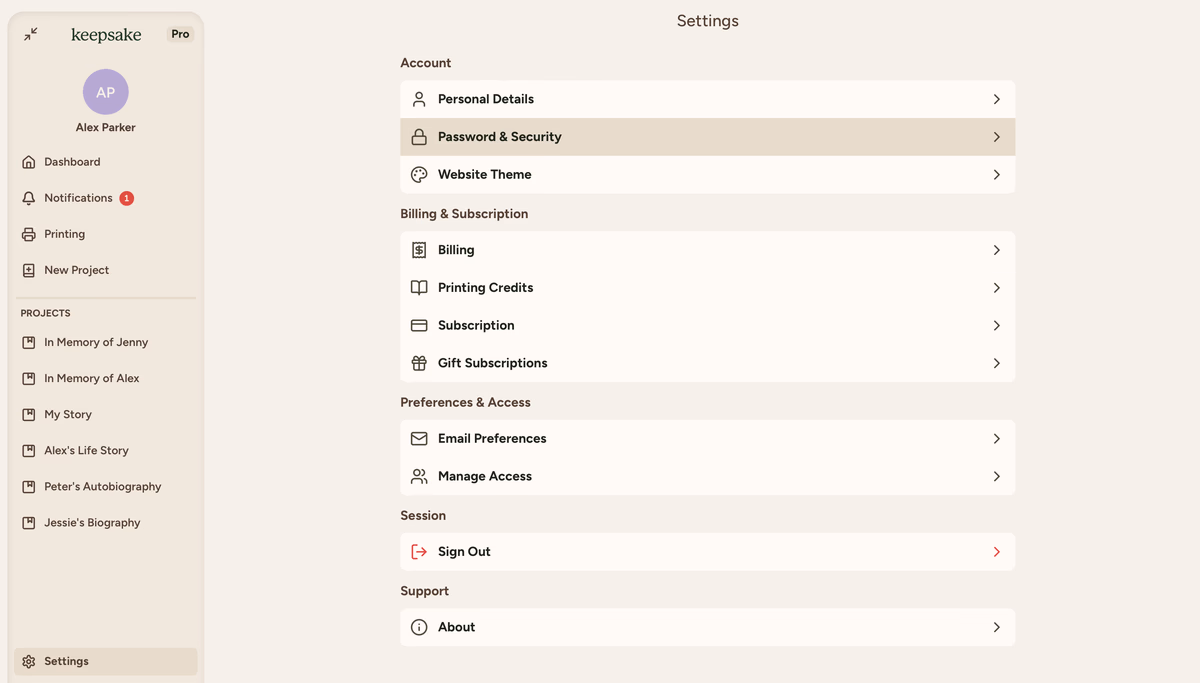Go to Dashboard in the sidebar
This screenshot has width=1200, height=683.
point(72,162)
